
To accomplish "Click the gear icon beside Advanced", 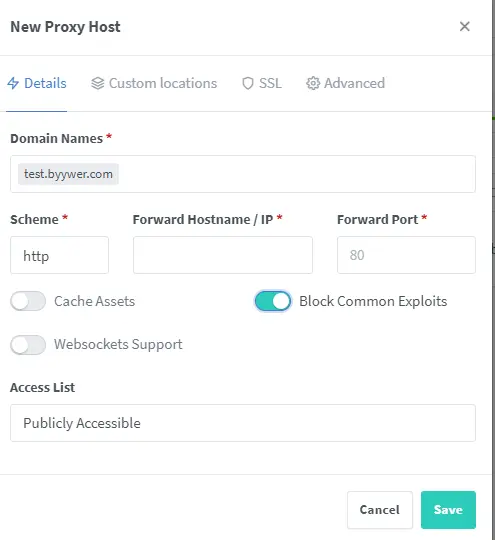I will coord(313,83).
